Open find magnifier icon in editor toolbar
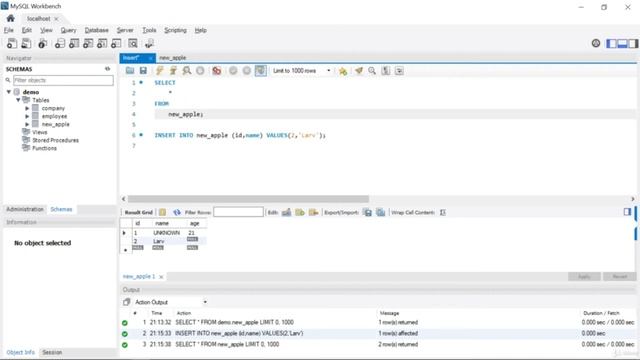 (372, 71)
